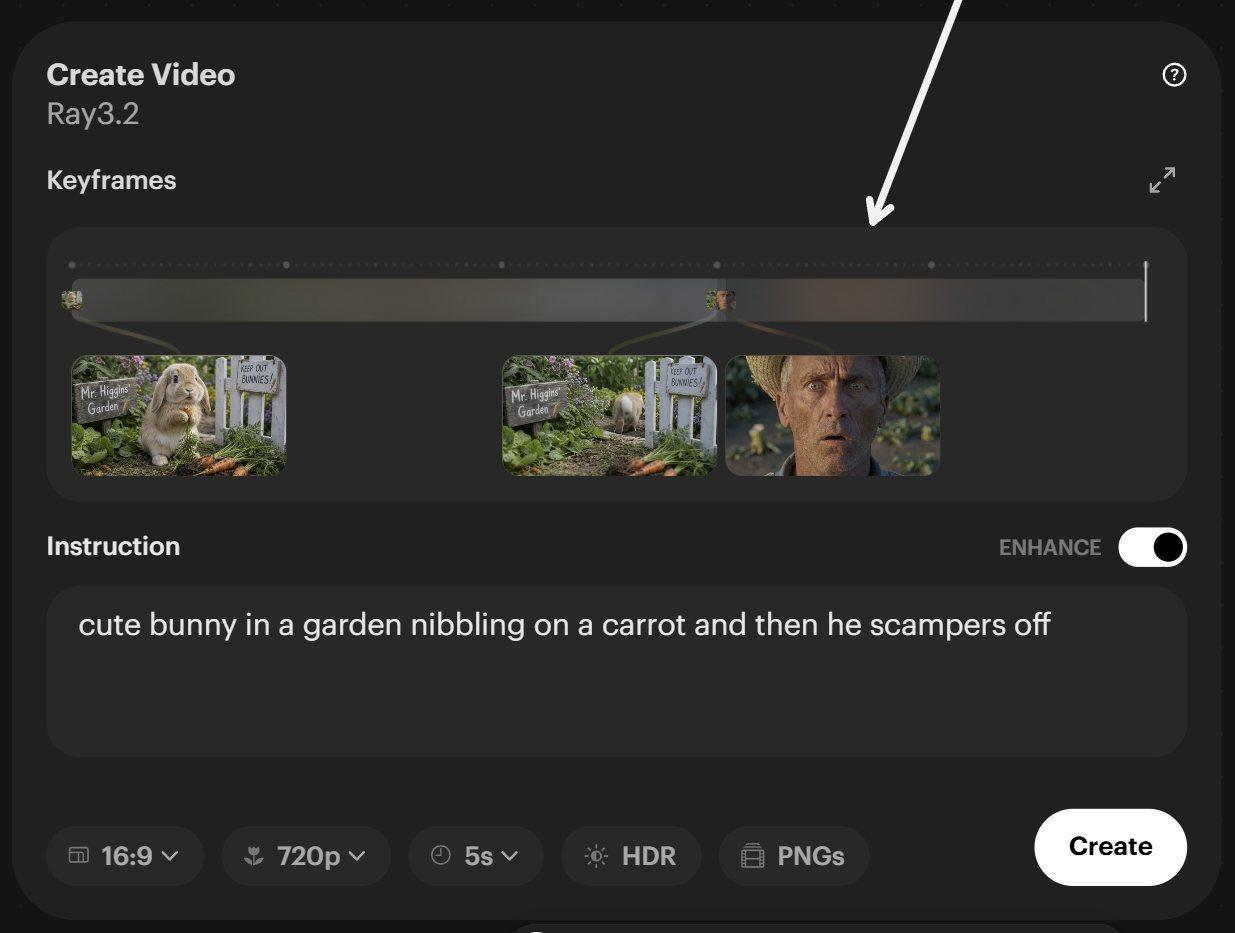The image size is (1235, 933).
Task: Expand the Keyframes panel to fullscreen
Action: pyautogui.click(x=1162, y=180)
